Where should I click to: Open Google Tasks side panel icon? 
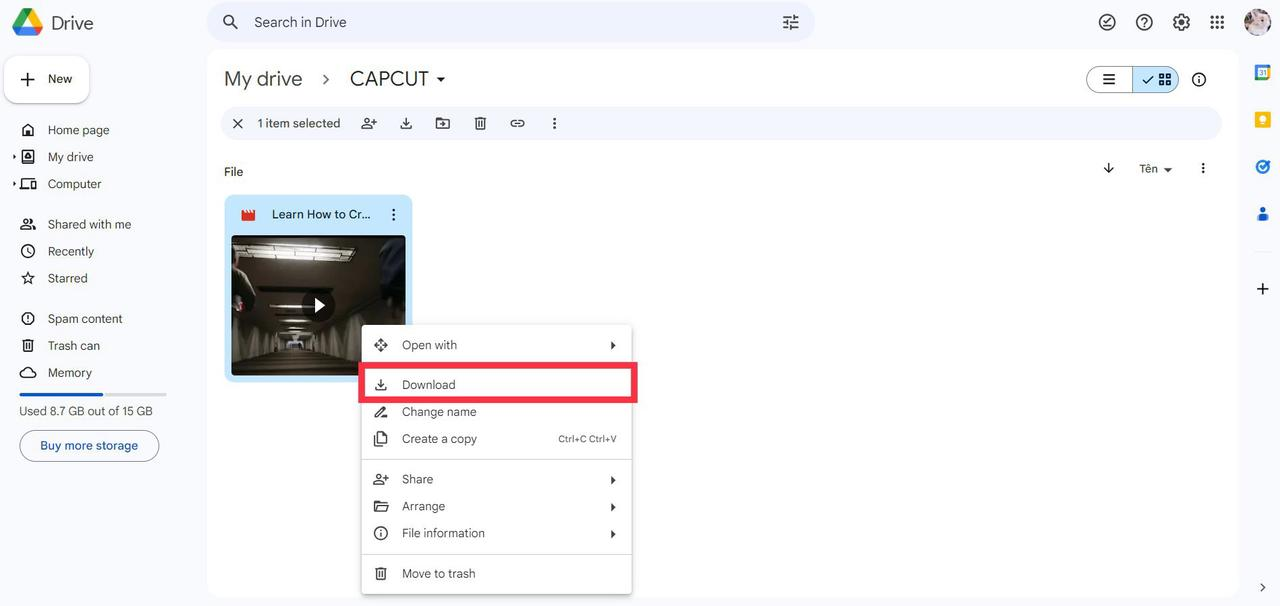[x=1262, y=166]
